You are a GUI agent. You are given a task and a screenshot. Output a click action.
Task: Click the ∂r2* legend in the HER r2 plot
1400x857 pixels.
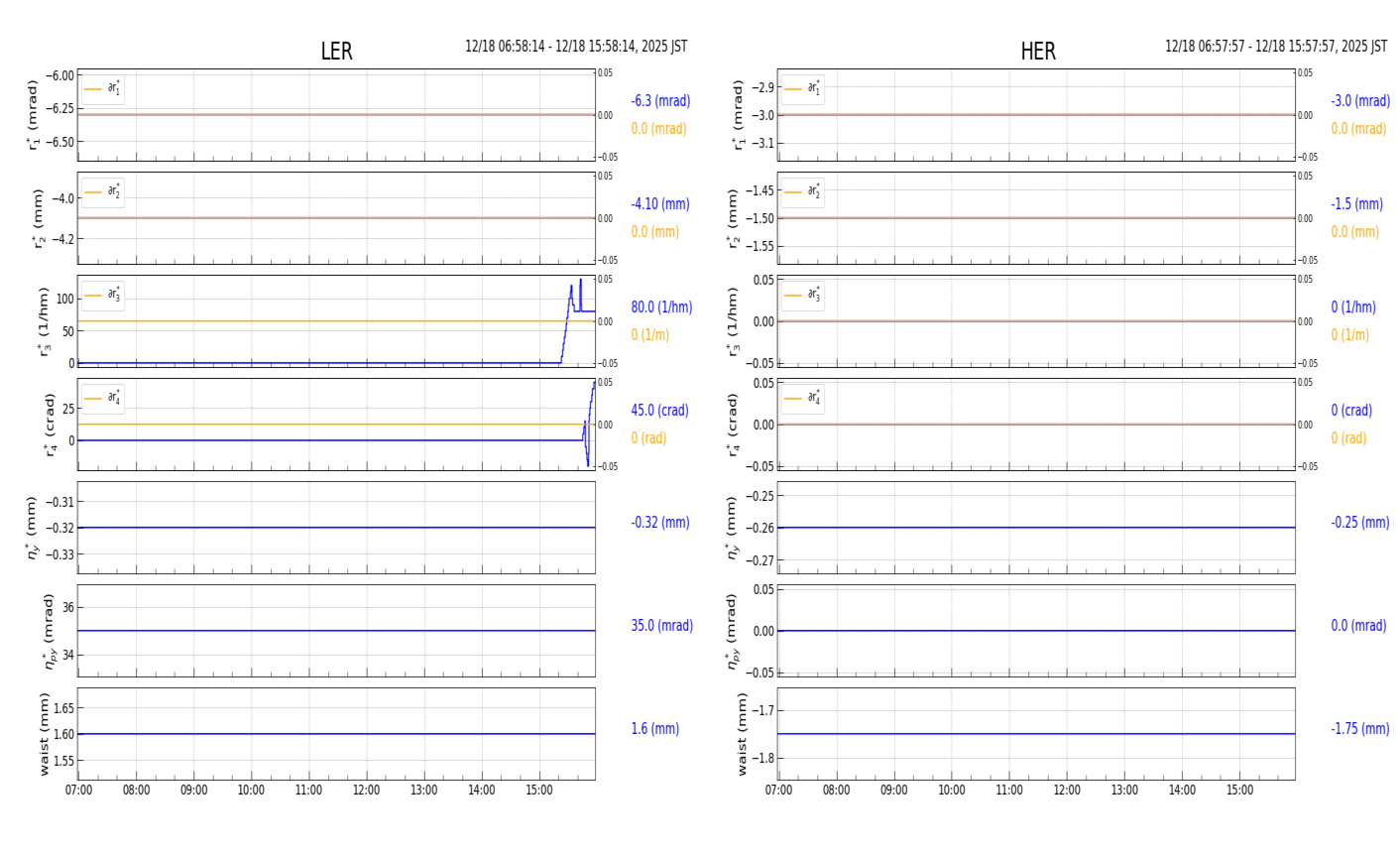point(803,192)
